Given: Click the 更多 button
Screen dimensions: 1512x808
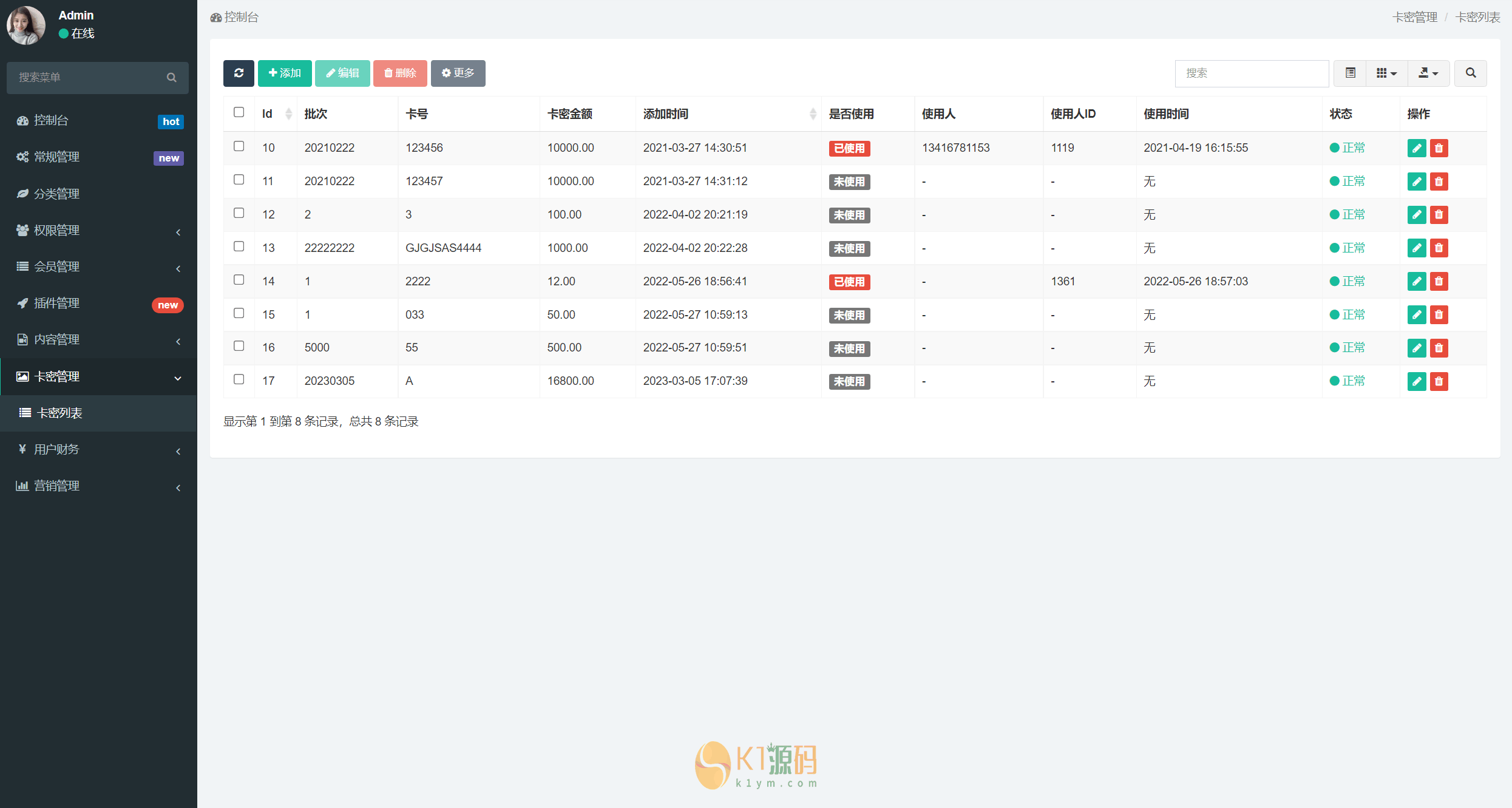Looking at the screenshot, I should 458,73.
